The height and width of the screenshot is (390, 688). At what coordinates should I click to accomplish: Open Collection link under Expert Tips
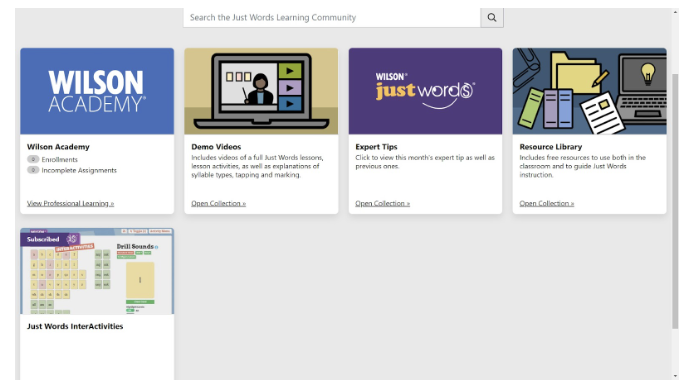[383, 204]
